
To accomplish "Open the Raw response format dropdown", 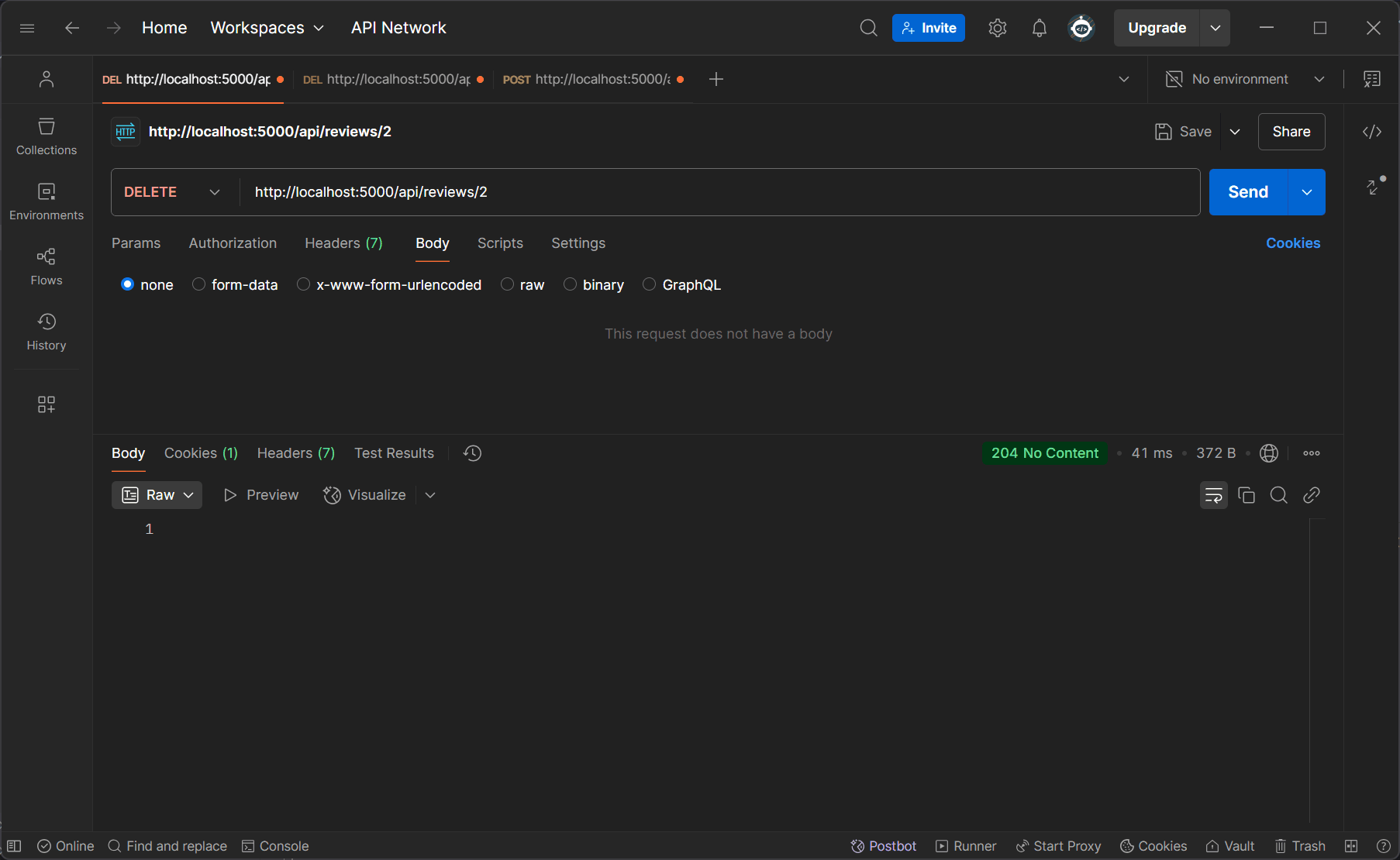I will 157,495.
